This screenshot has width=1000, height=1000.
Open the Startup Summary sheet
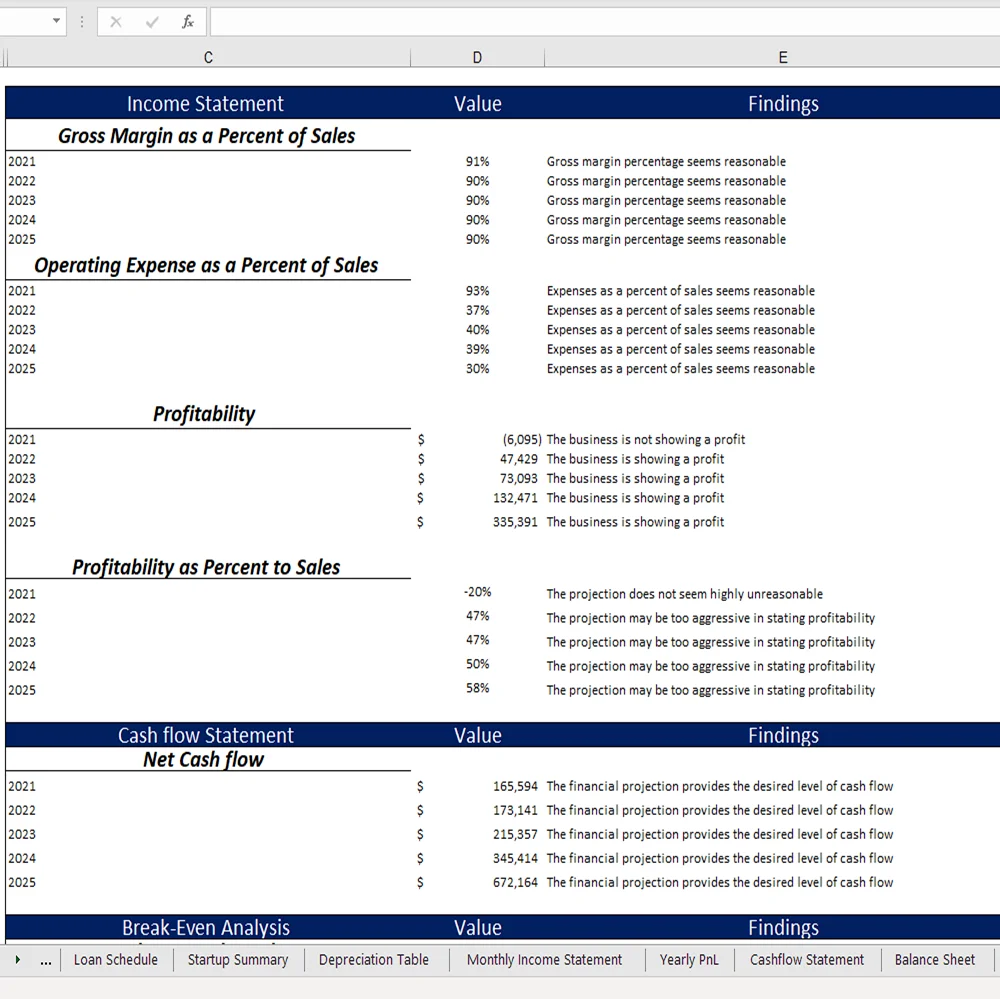point(238,959)
